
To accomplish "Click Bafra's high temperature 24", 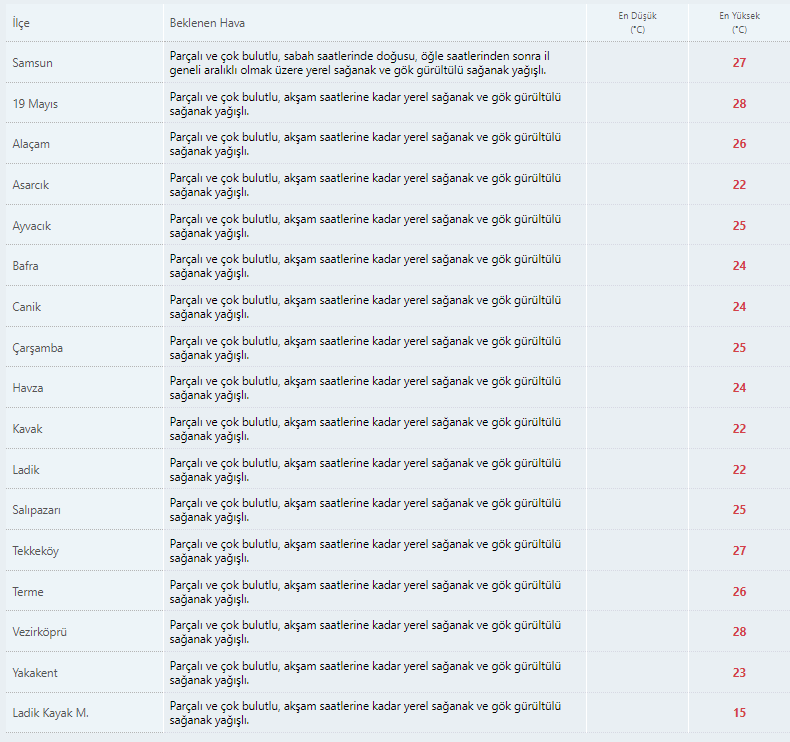I will coord(739,265).
